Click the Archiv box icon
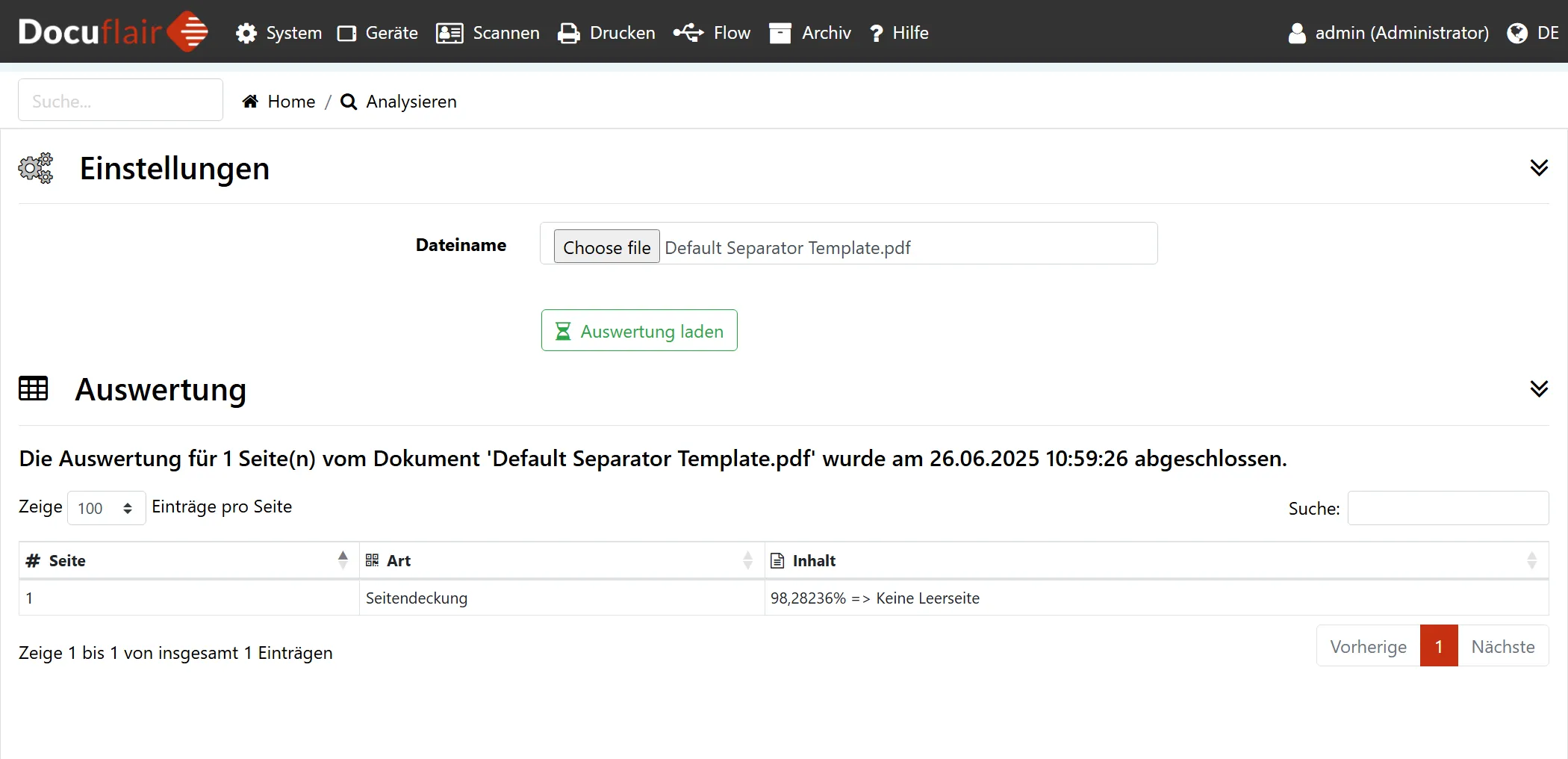The image size is (1568, 759). point(780,33)
